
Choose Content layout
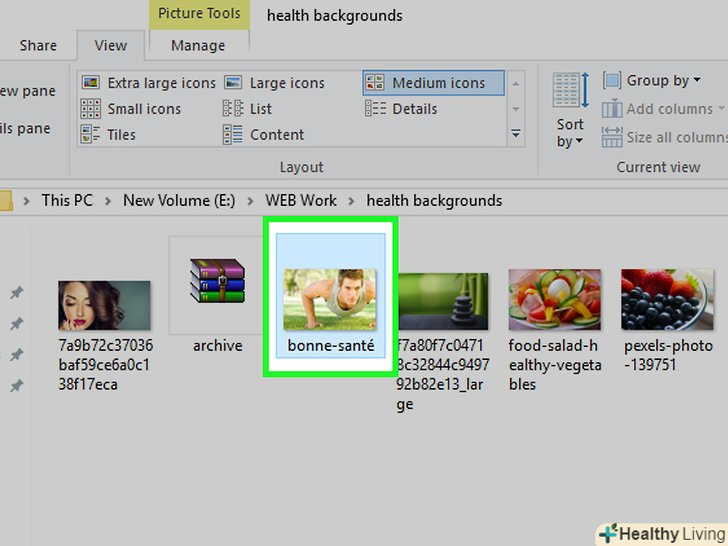point(264,135)
